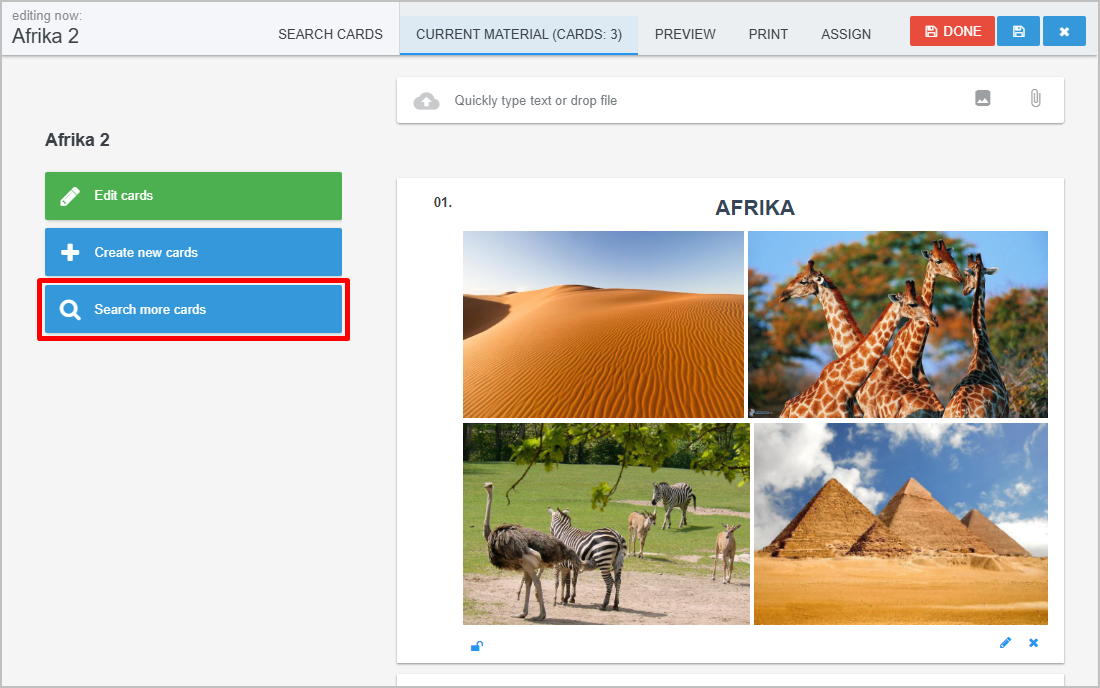This screenshot has height=688, width=1100.
Task: Close the editor with the blue X button
Action: (1064, 32)
